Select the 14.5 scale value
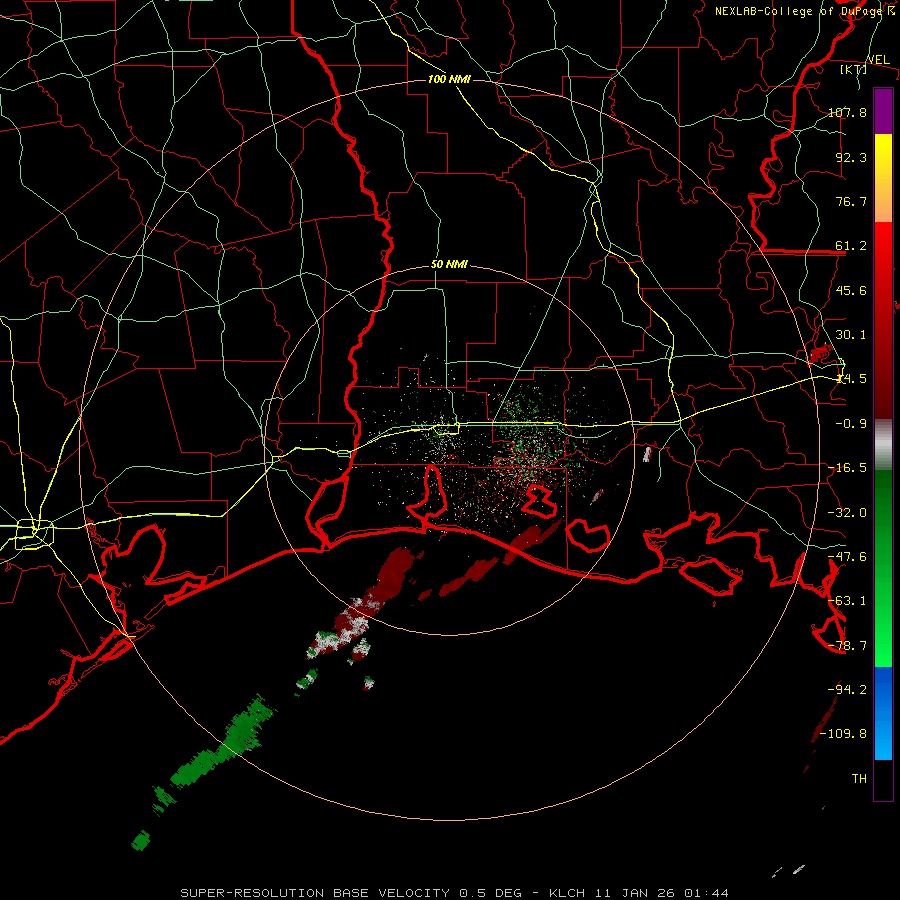900x900 pixels. click(x=851, y=379)
